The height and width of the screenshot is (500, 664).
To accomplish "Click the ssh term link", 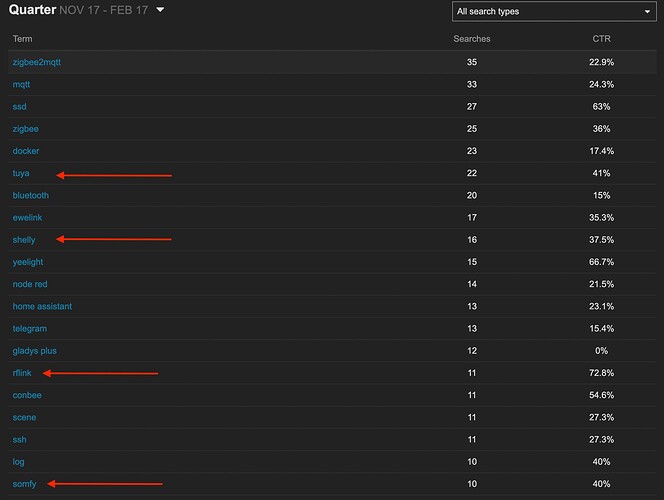I will click(x=19, y=439).
